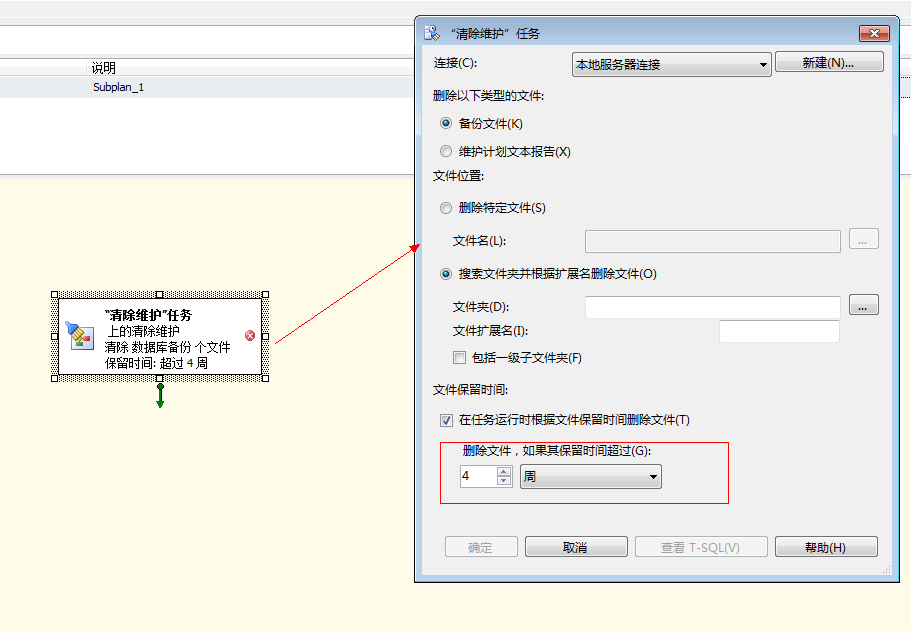Viewport: 911px width, 631px height.
Task: Click the 取消 button
Action: 576,547
